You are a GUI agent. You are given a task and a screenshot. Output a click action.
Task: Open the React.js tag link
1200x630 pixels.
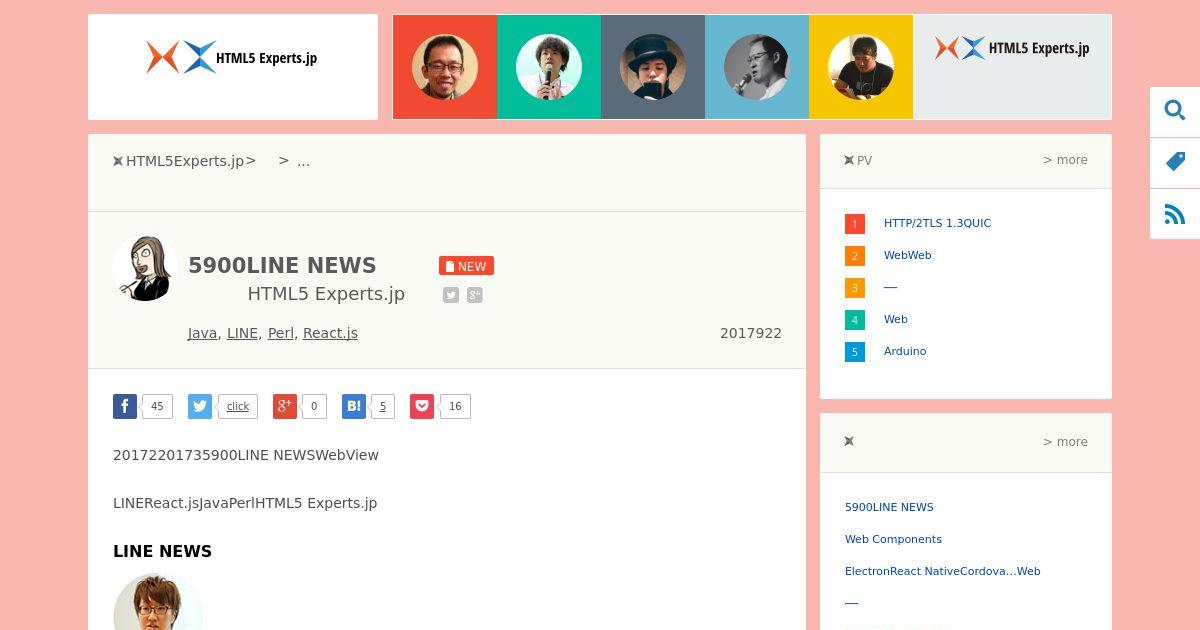(330, 333)
